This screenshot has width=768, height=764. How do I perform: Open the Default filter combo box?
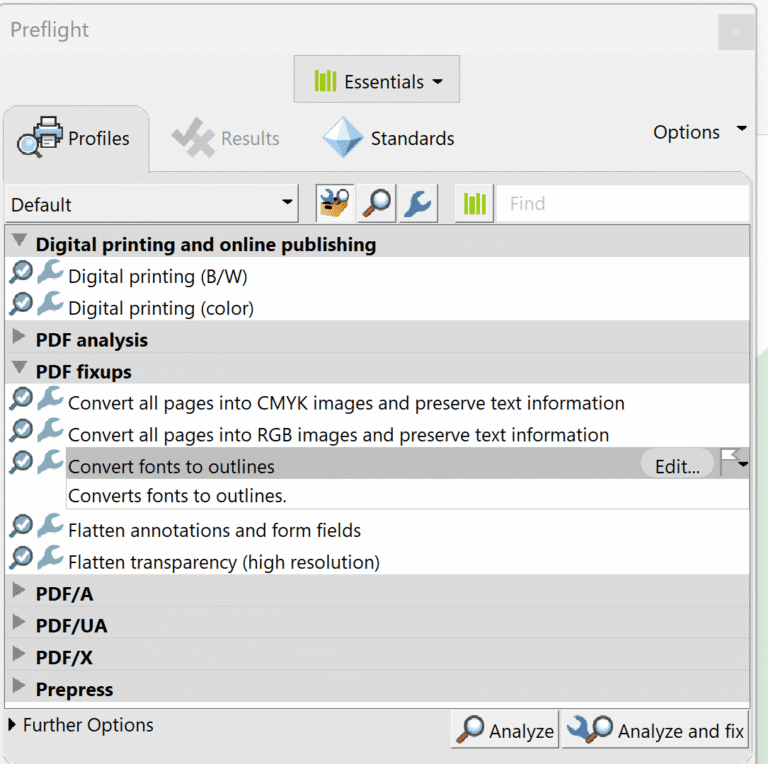(151, 203)
